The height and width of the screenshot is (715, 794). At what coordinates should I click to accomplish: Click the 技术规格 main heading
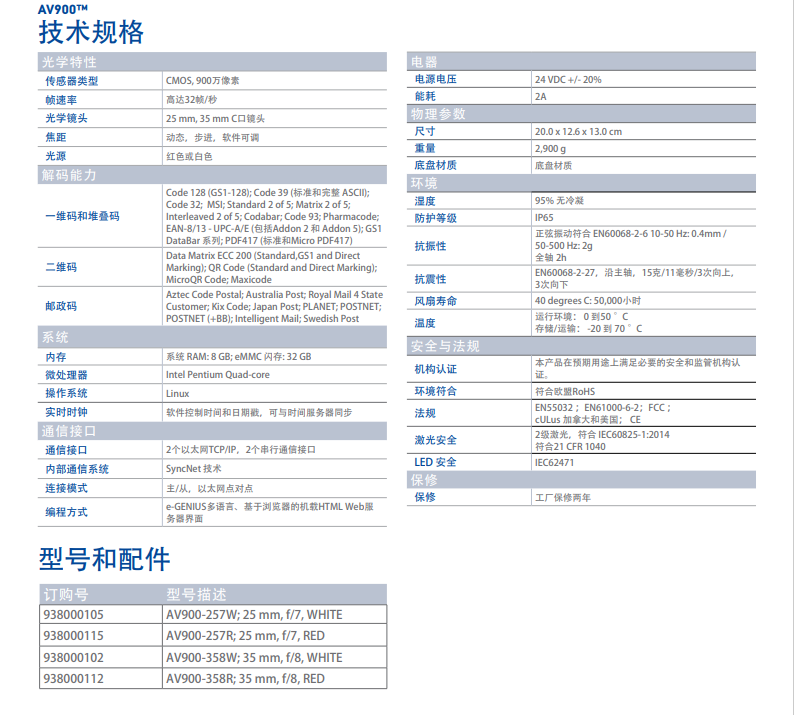tap(91, 32)
